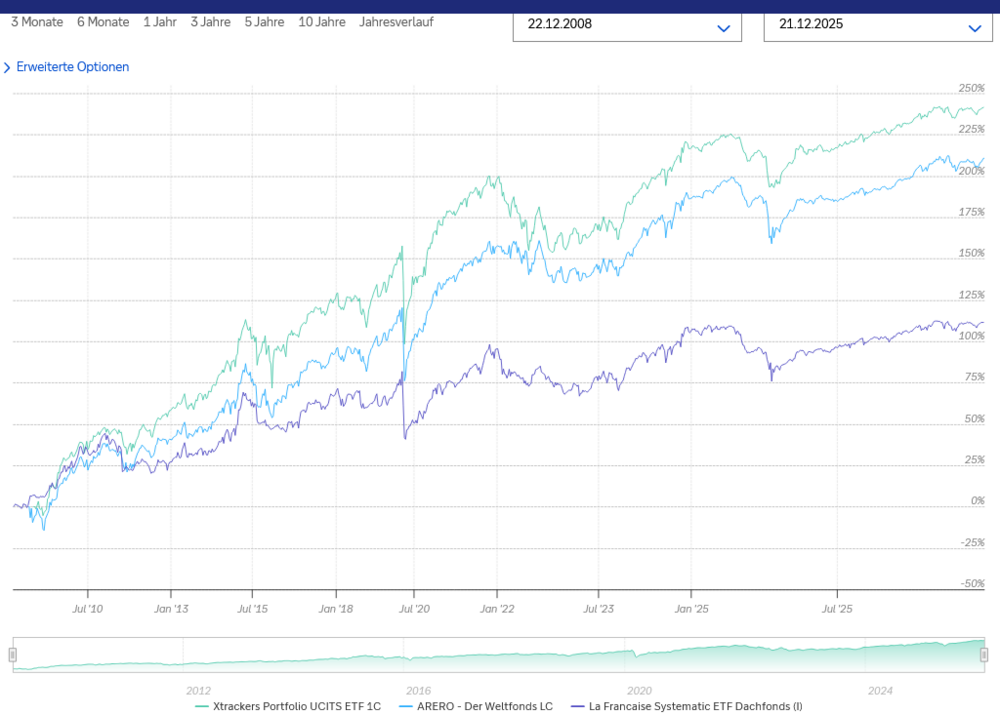Open the end date dropdown showing 21.12.2025
The image size is (1000, 715).
[x=974, y=28]
